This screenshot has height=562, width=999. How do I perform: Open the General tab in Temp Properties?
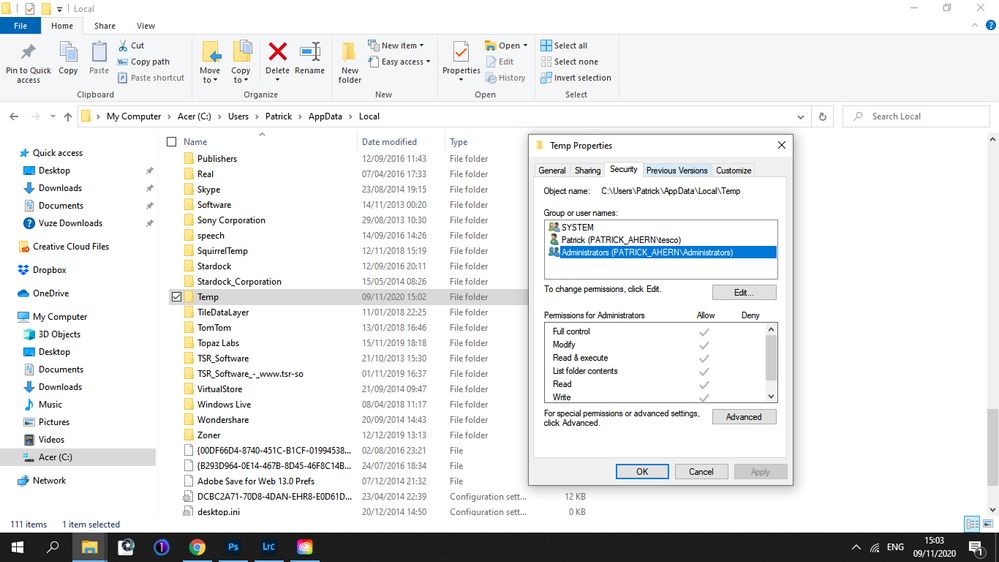(x=552, y=170)
